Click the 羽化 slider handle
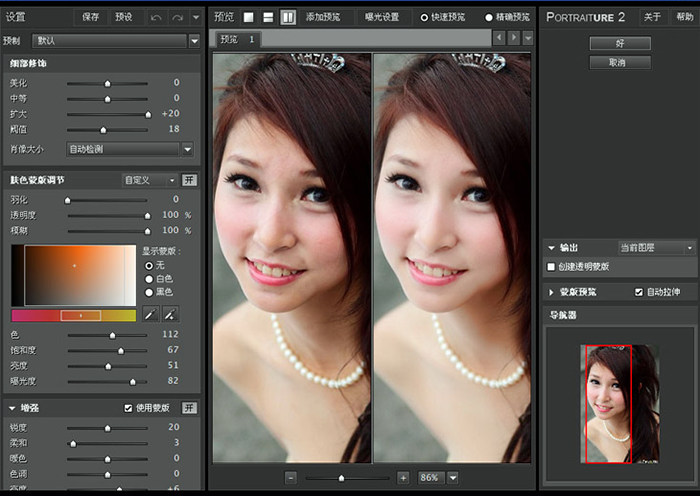The width and height of the screenshot is (700, 496). tap(67, 200)
